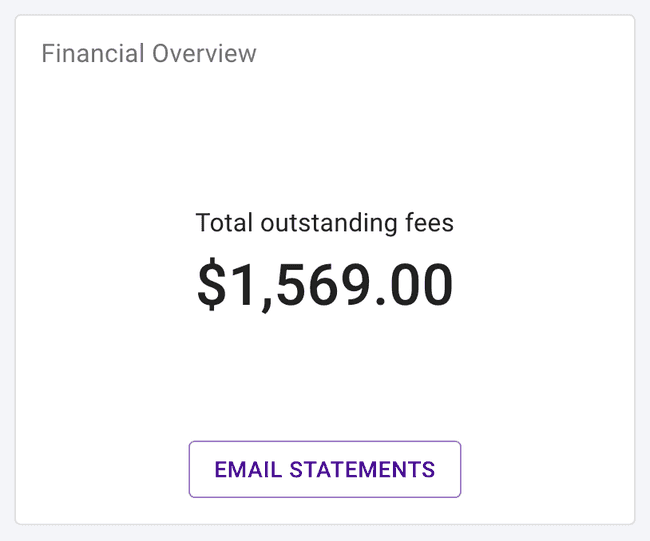Click the word "STATEMENTS" on the outlined button

(x=361, y=469)
